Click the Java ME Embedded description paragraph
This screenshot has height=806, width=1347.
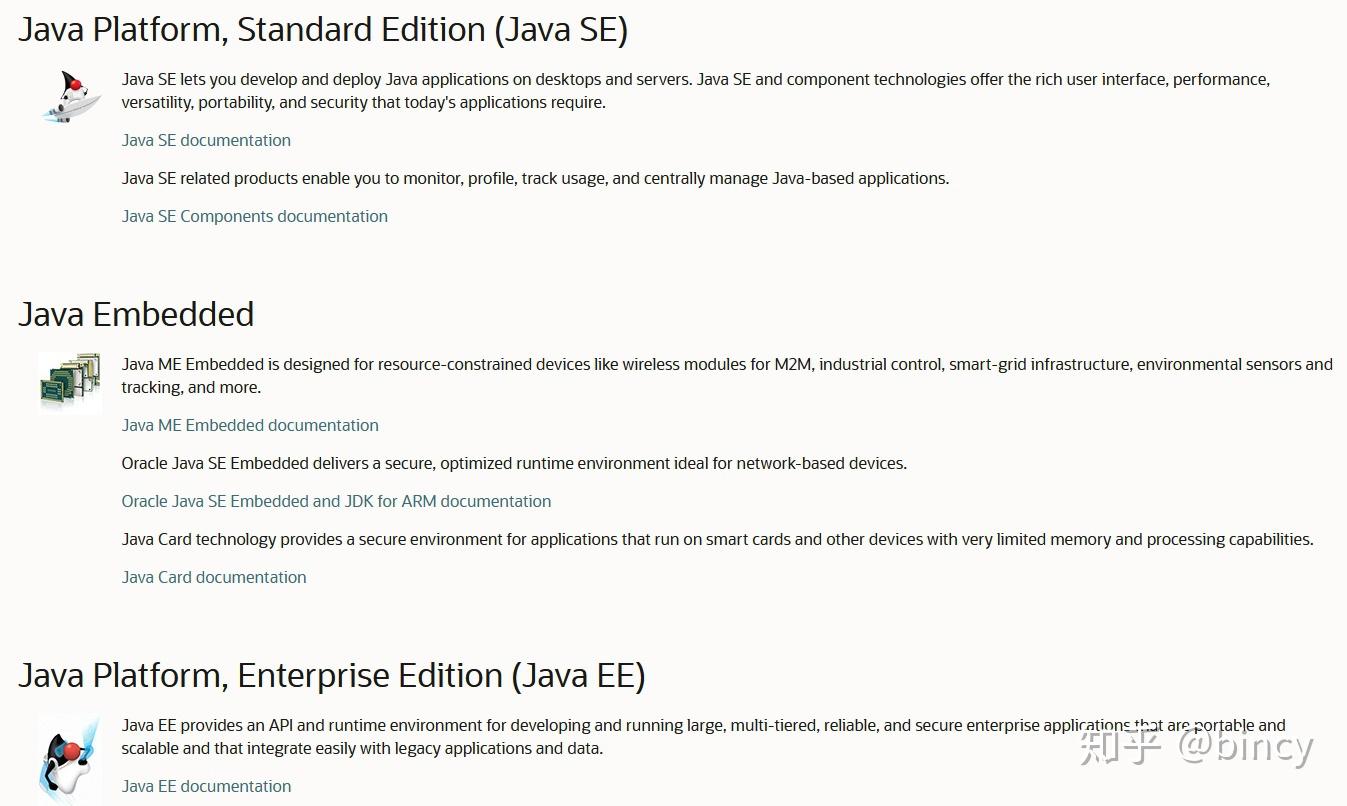coord(726,375)
